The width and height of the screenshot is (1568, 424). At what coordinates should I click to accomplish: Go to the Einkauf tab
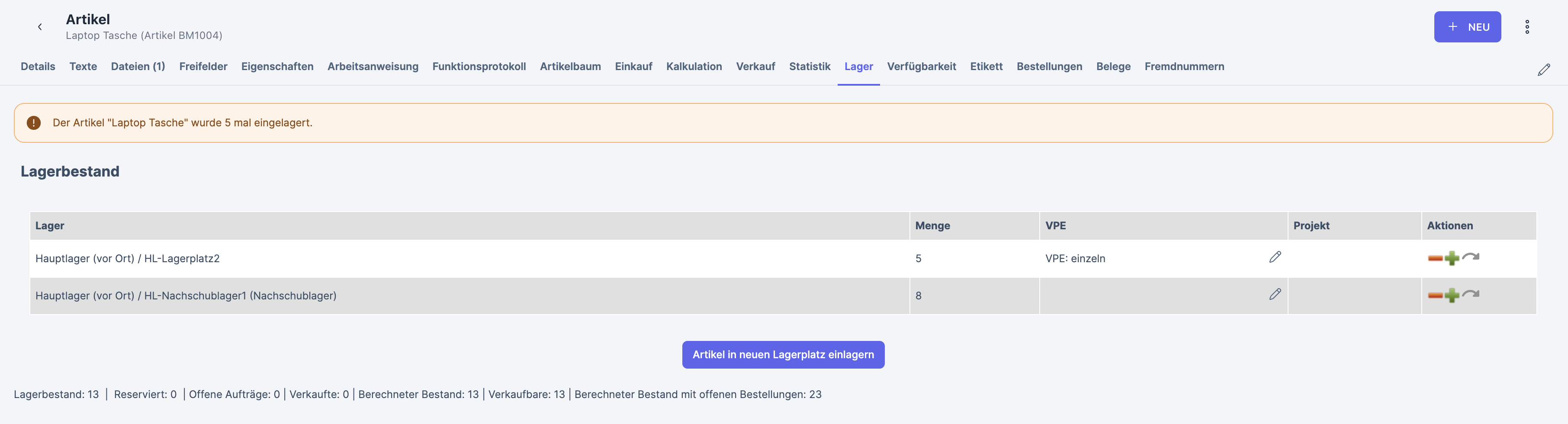[633, 66]
